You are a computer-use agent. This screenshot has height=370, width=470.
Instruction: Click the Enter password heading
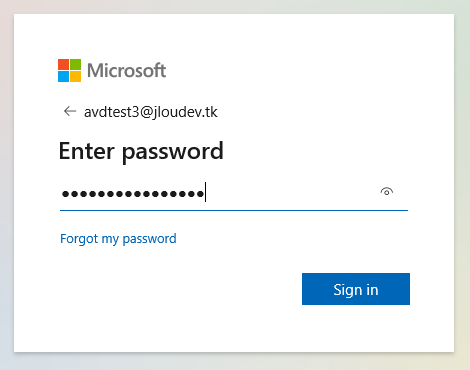[141, 152]
